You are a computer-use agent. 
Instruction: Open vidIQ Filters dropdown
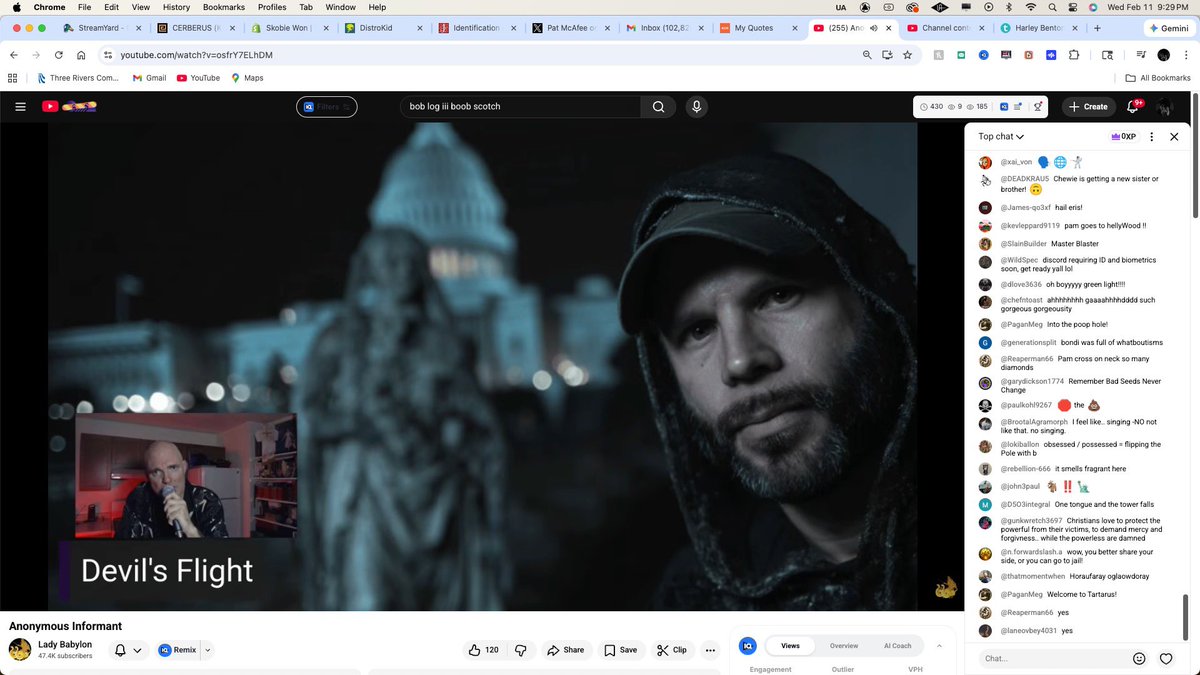(327, 106)
